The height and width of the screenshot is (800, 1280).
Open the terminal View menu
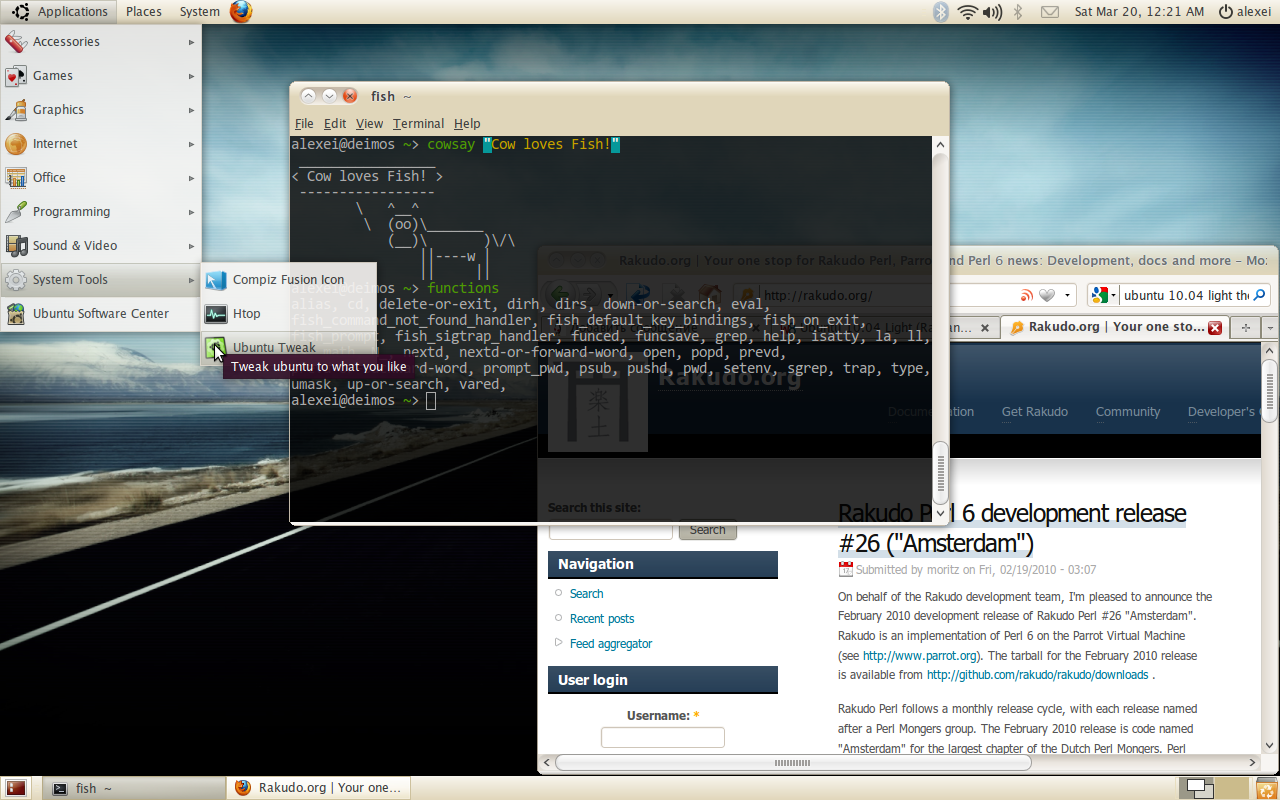[369, 124]
